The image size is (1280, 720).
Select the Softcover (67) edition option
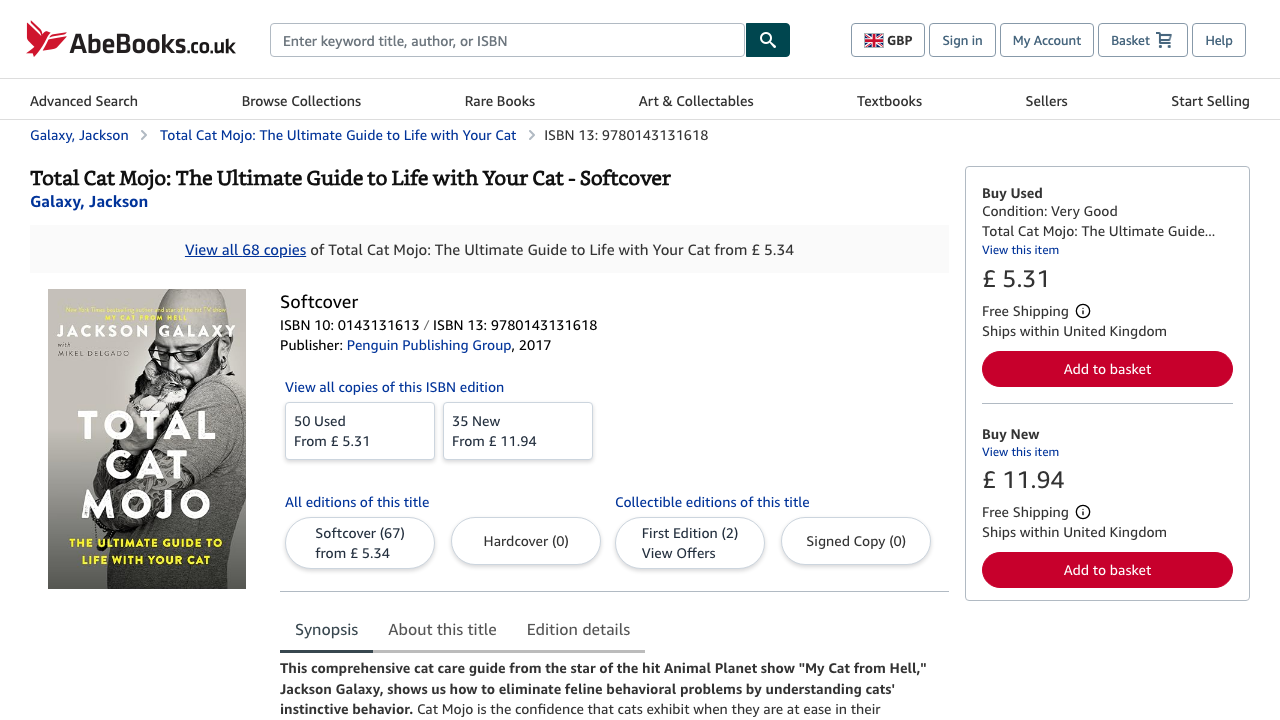point(359,542)
